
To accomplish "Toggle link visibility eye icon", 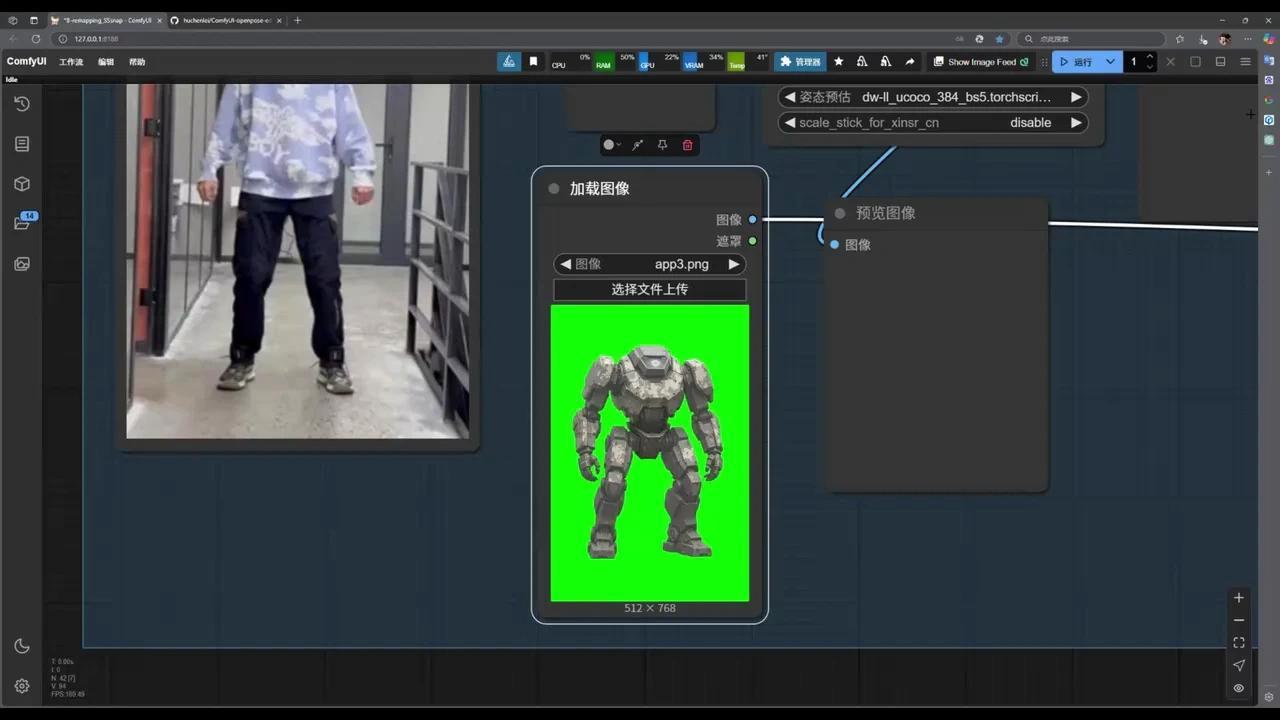I will 1238,688.
